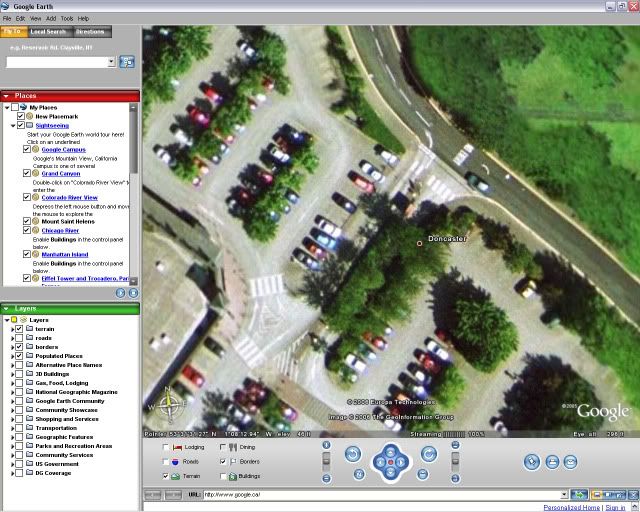This screenshot has height=512, width=640.
Task: Click the green Go arrow beside the URL bar
Action: point(579,495)
